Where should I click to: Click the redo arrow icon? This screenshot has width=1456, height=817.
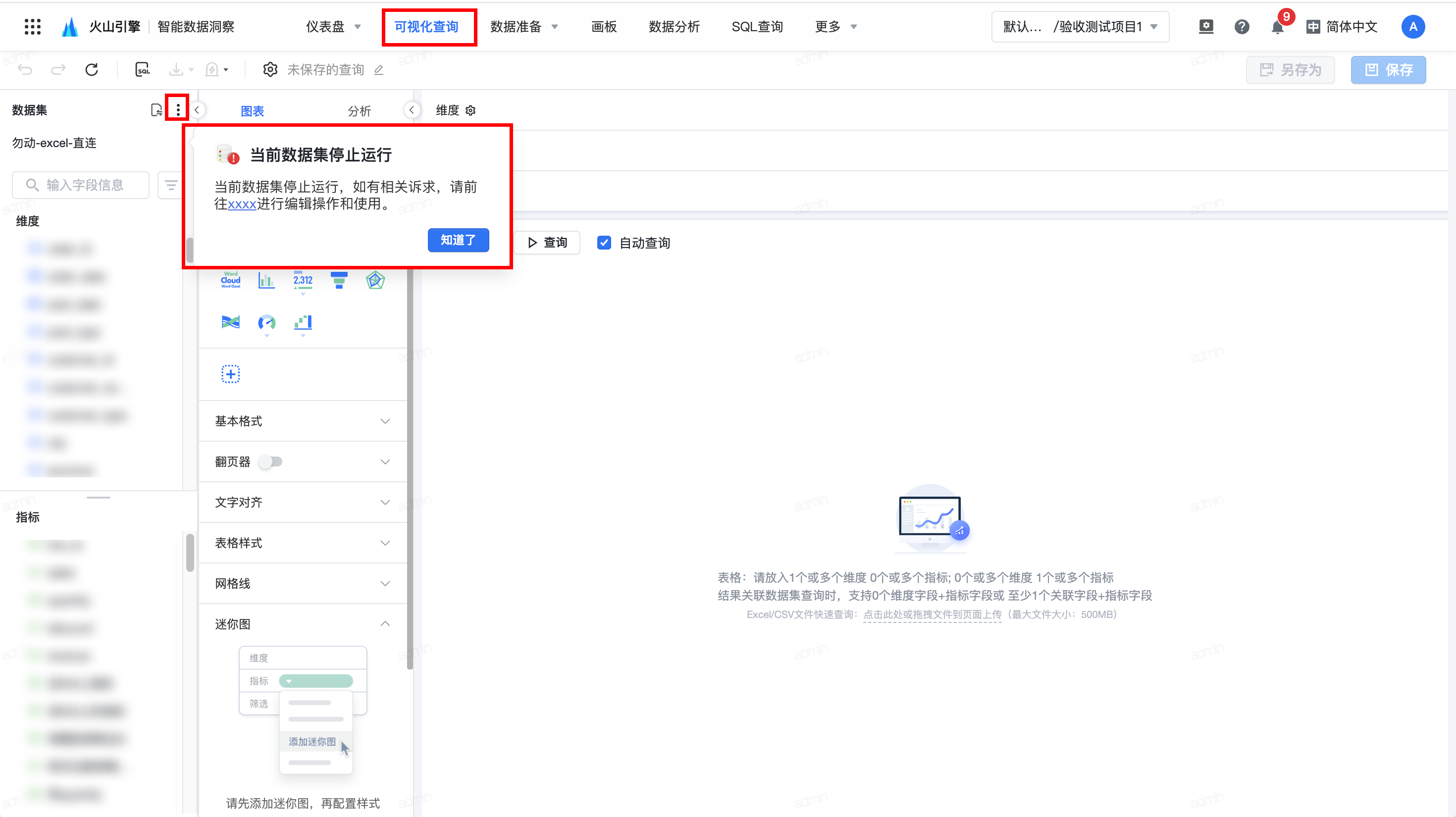58,69
